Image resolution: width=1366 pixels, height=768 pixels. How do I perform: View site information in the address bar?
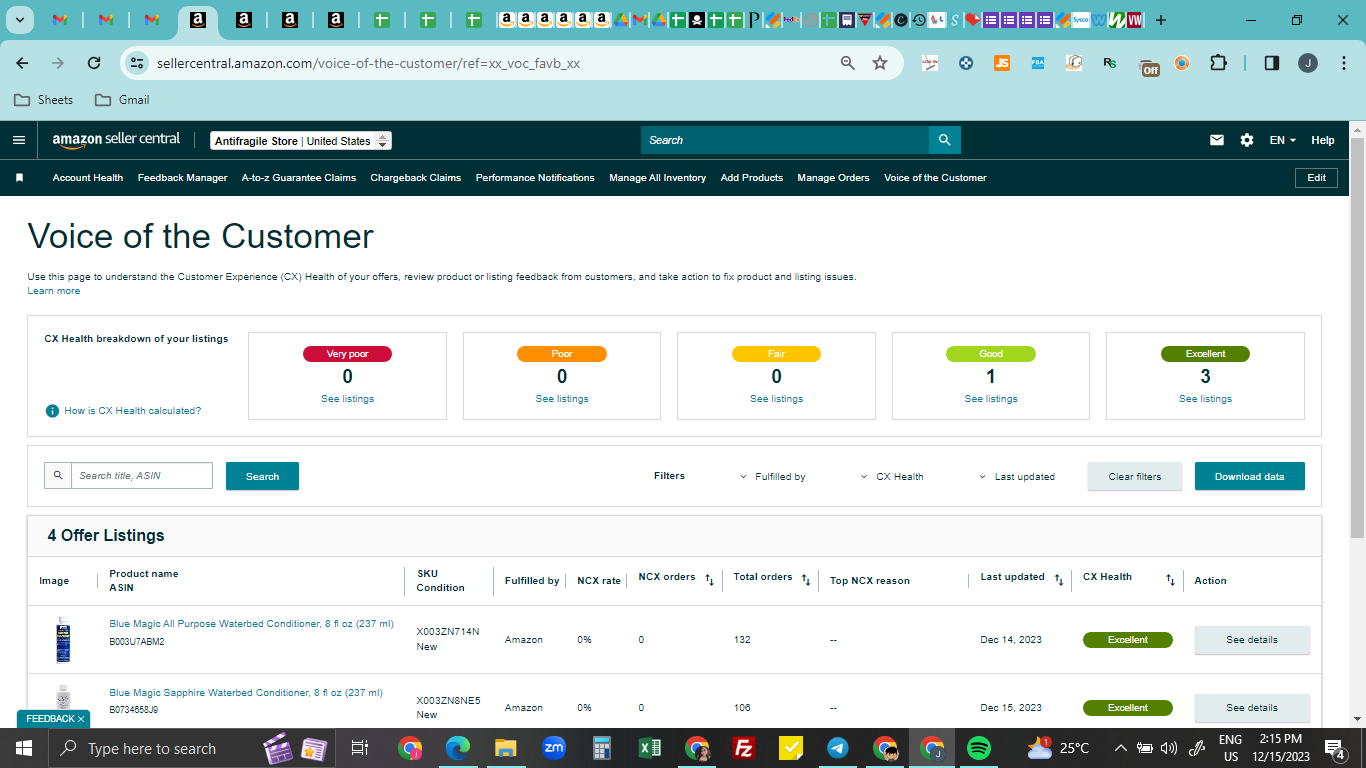pos(136,63)
